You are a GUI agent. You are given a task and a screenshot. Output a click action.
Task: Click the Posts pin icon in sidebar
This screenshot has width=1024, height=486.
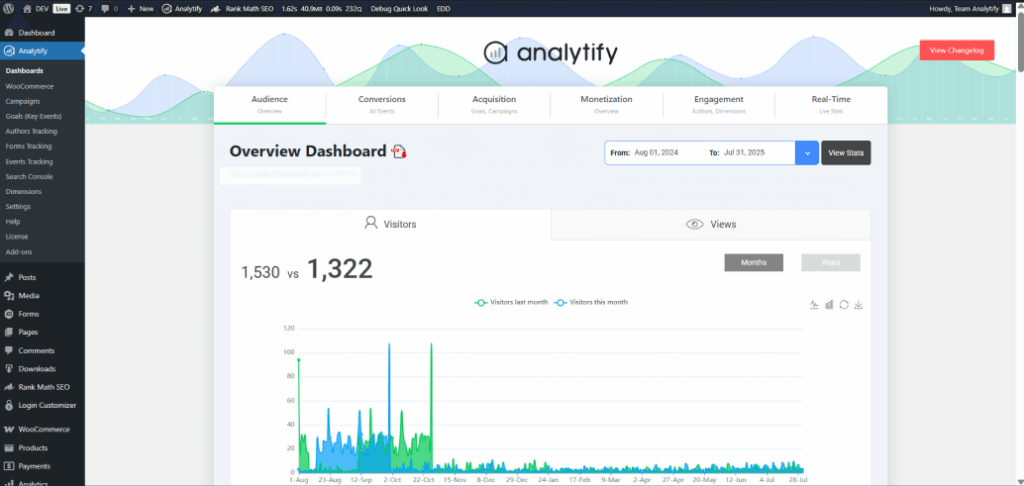click(x=9, y=277)
